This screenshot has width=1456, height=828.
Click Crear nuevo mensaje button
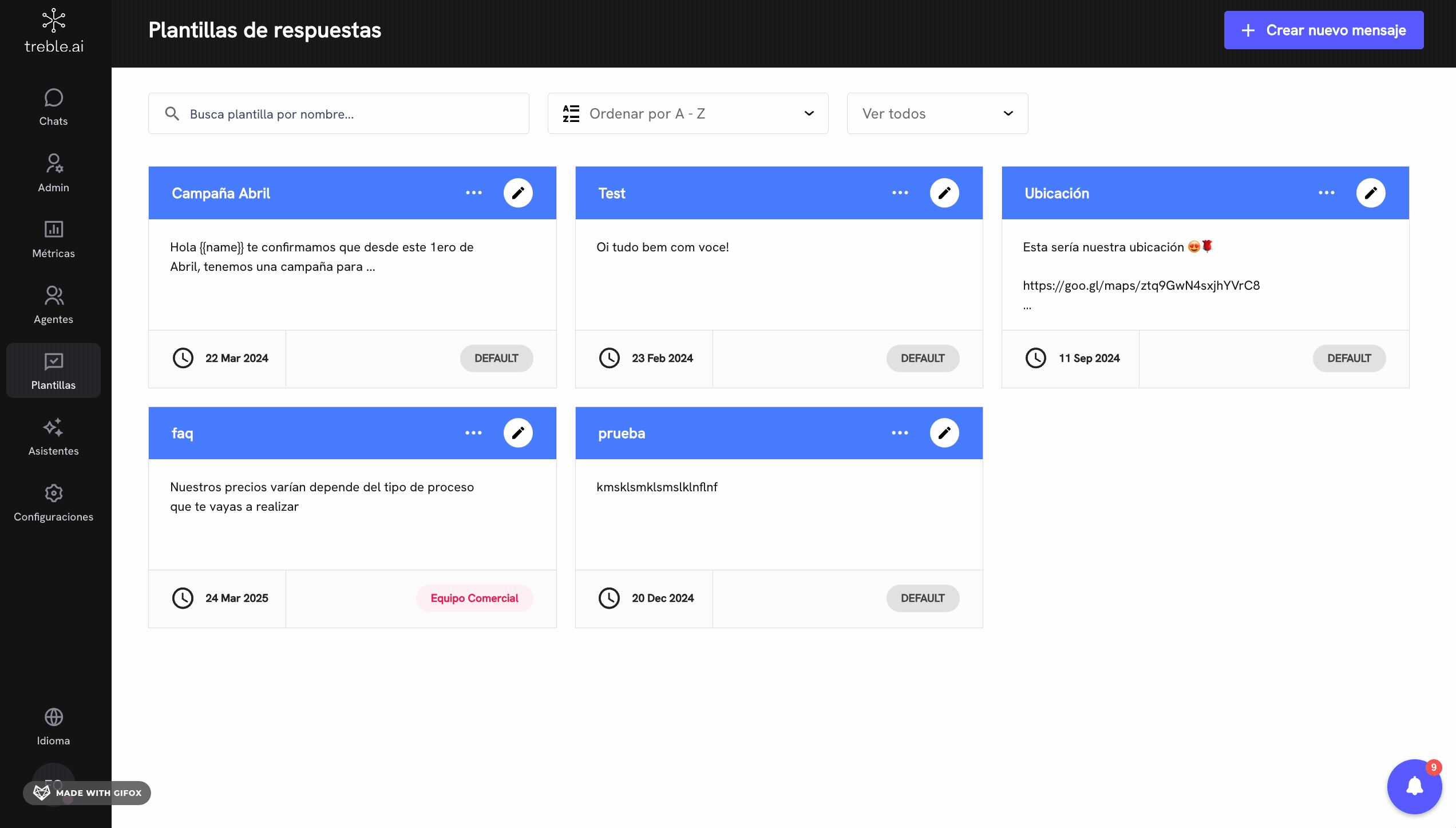click(1323, 30)
